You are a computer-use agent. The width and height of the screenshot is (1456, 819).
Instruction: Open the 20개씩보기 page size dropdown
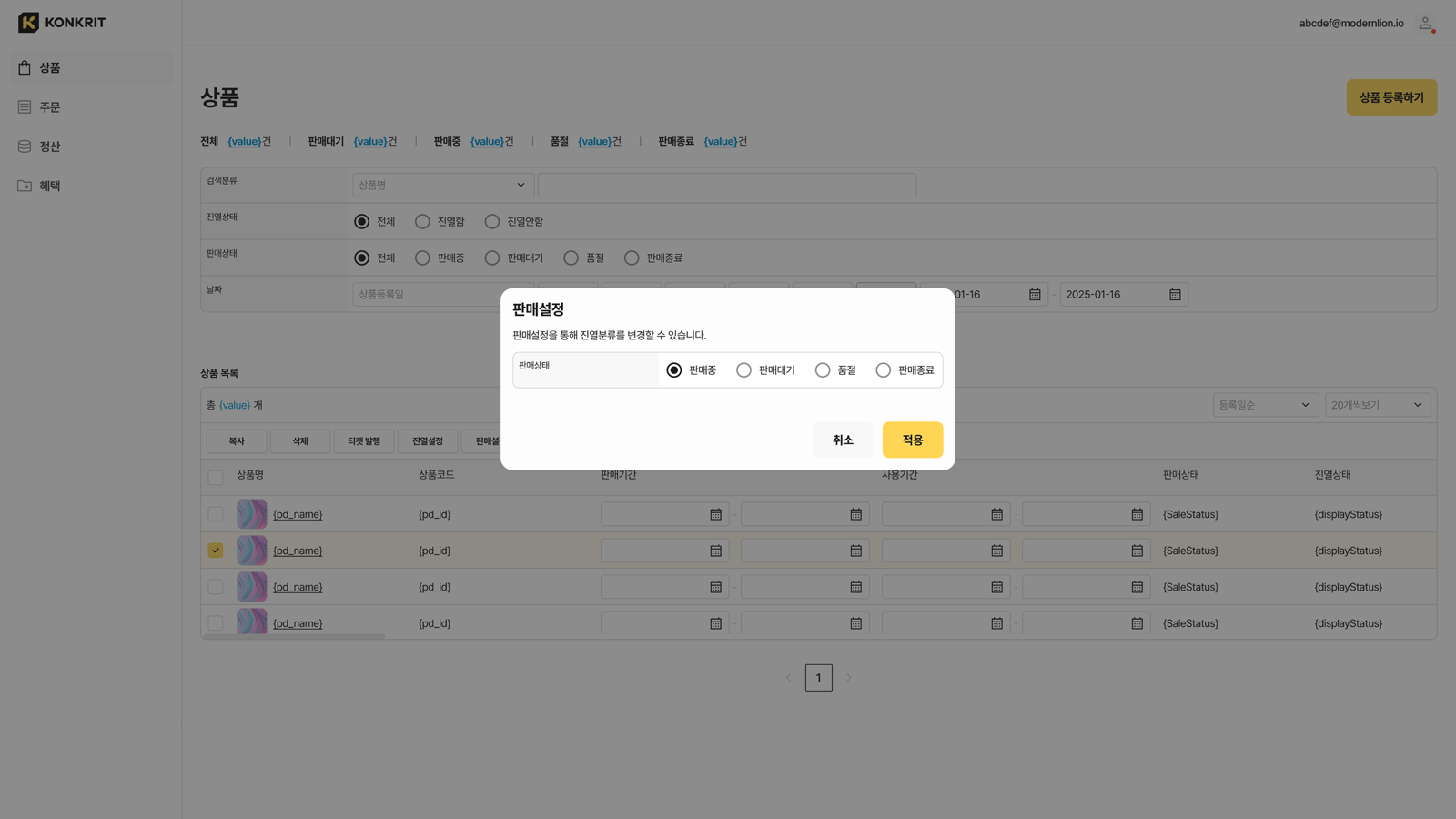point(1378,405)
